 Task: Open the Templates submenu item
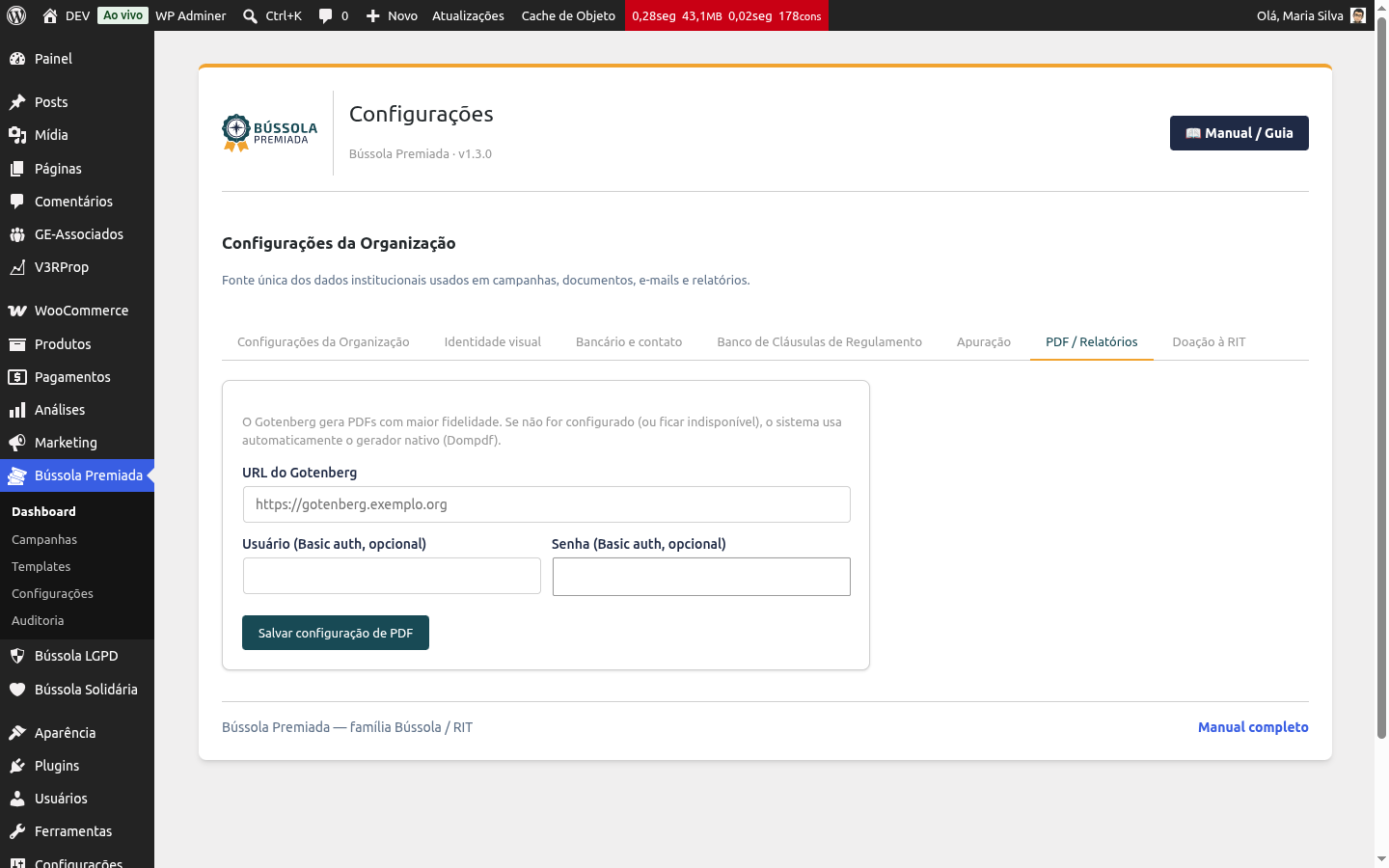tap(41, 567)
